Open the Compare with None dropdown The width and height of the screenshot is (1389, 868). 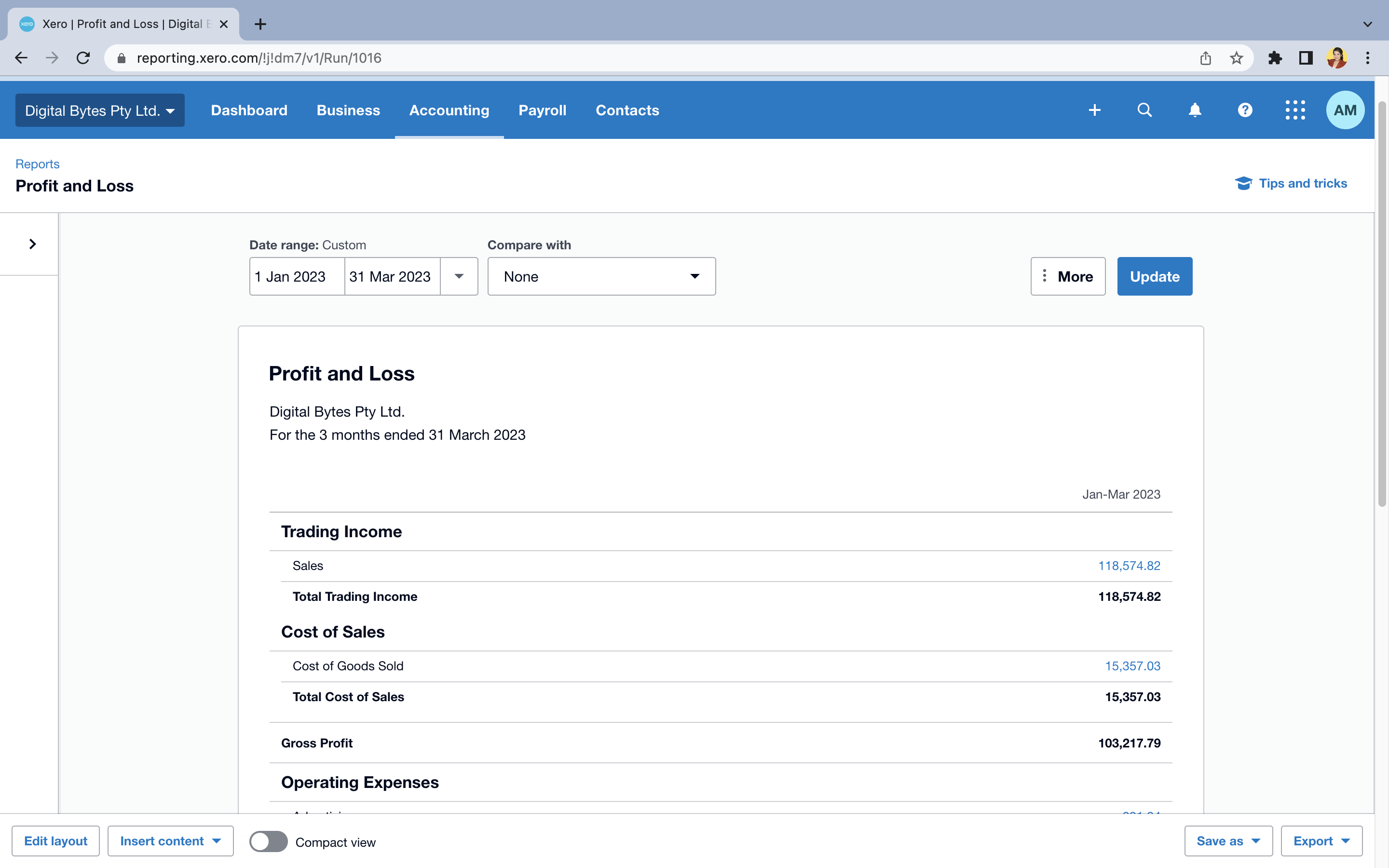601,277
